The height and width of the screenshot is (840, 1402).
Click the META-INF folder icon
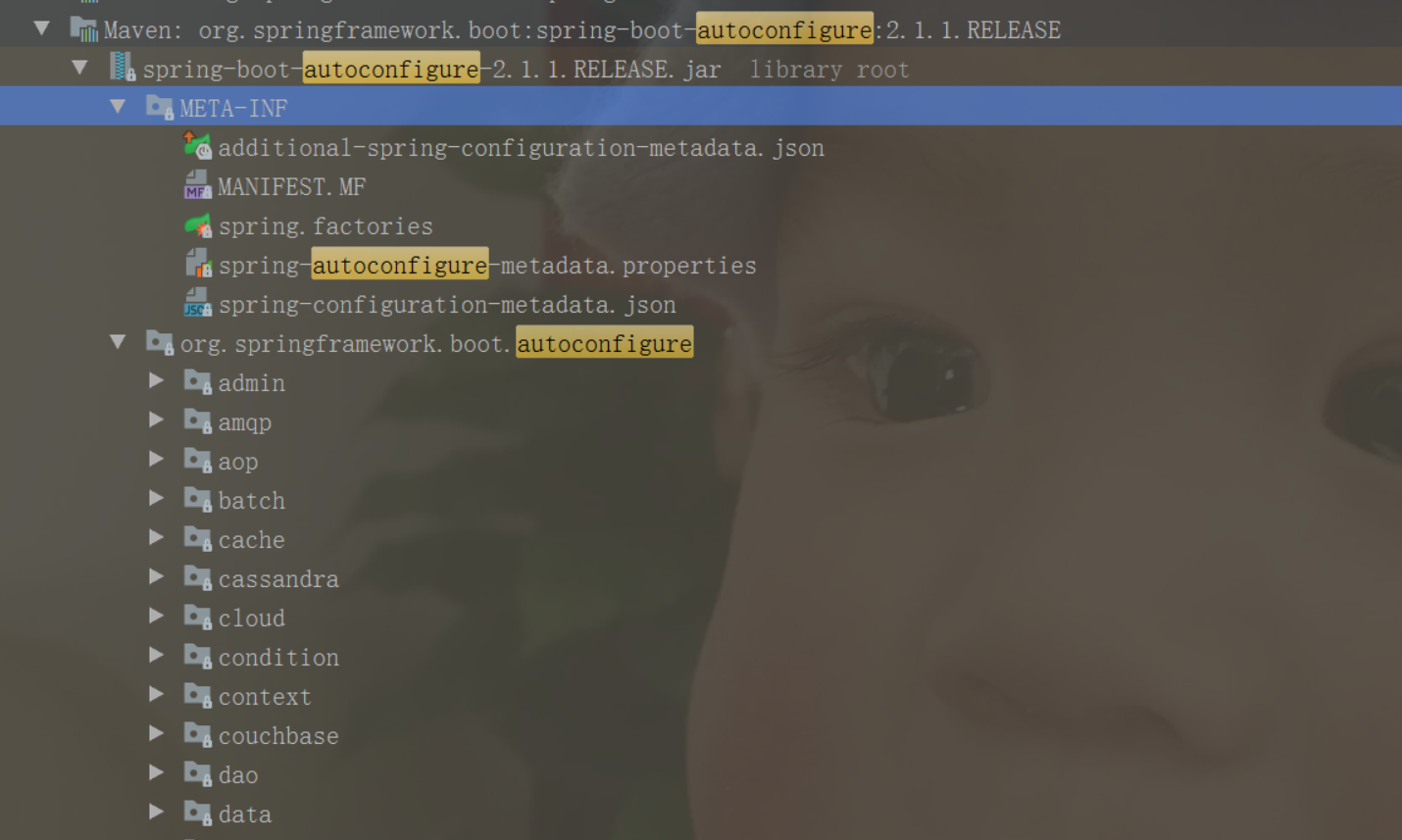[x=160, y=107]
